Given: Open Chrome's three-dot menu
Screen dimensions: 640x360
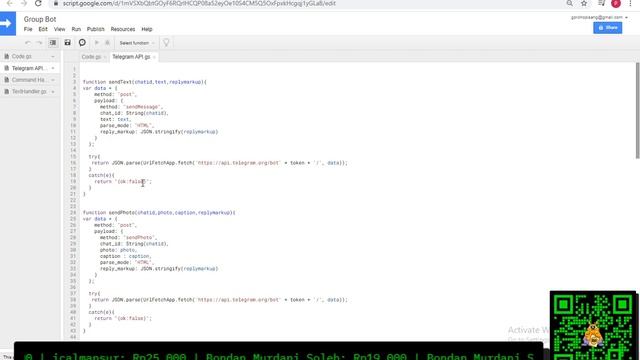Looking at the screenshot, I should tap(630, 3).
